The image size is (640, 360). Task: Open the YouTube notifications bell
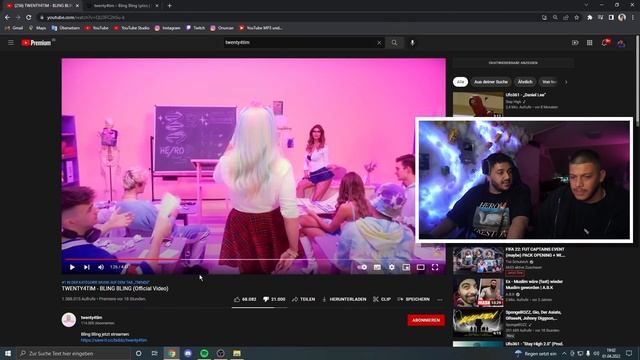click(x=605, y=42)
